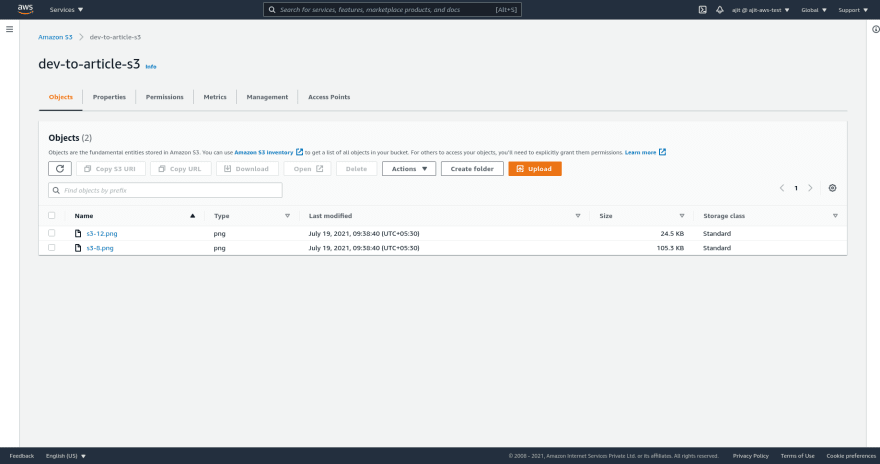The image size is (880, 464).
Task: Click the Open button
Action: click(x=308, y=168)
